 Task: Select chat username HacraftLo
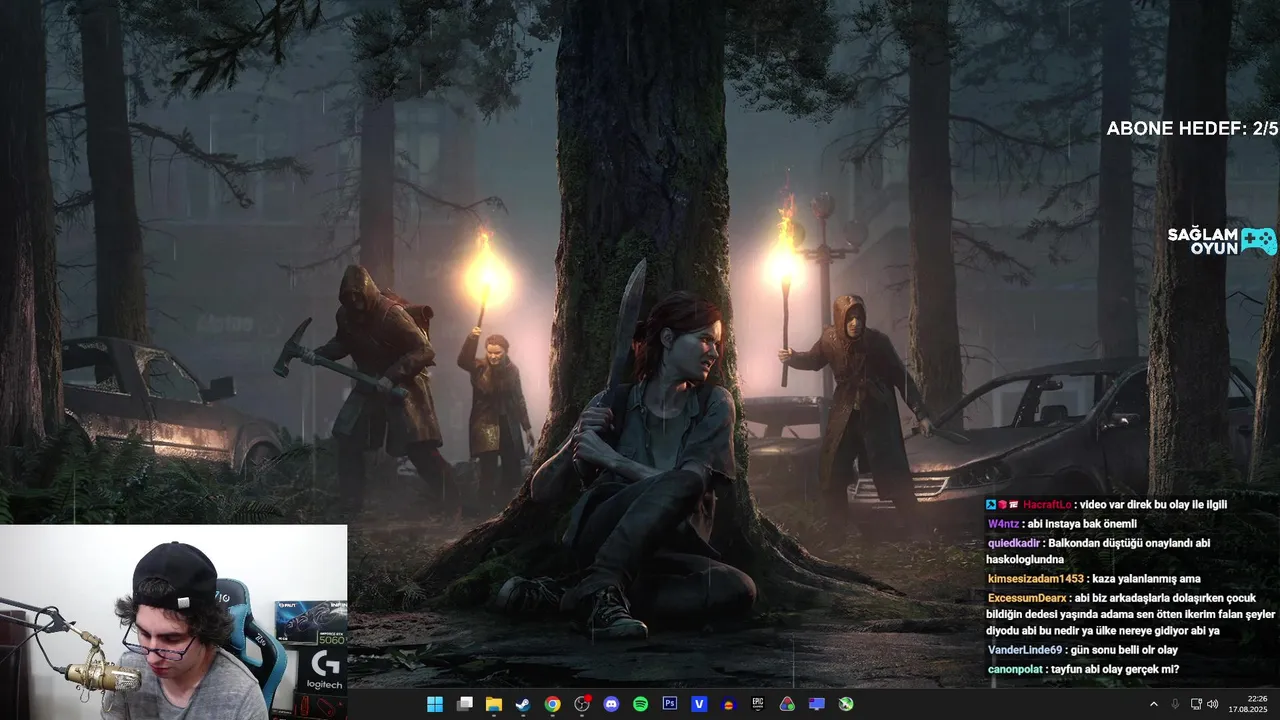pyautogui.click(x=1047, y=505)
